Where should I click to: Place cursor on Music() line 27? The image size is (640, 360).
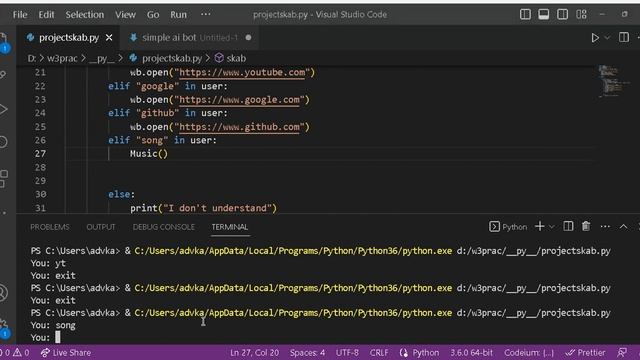(149, 154)
